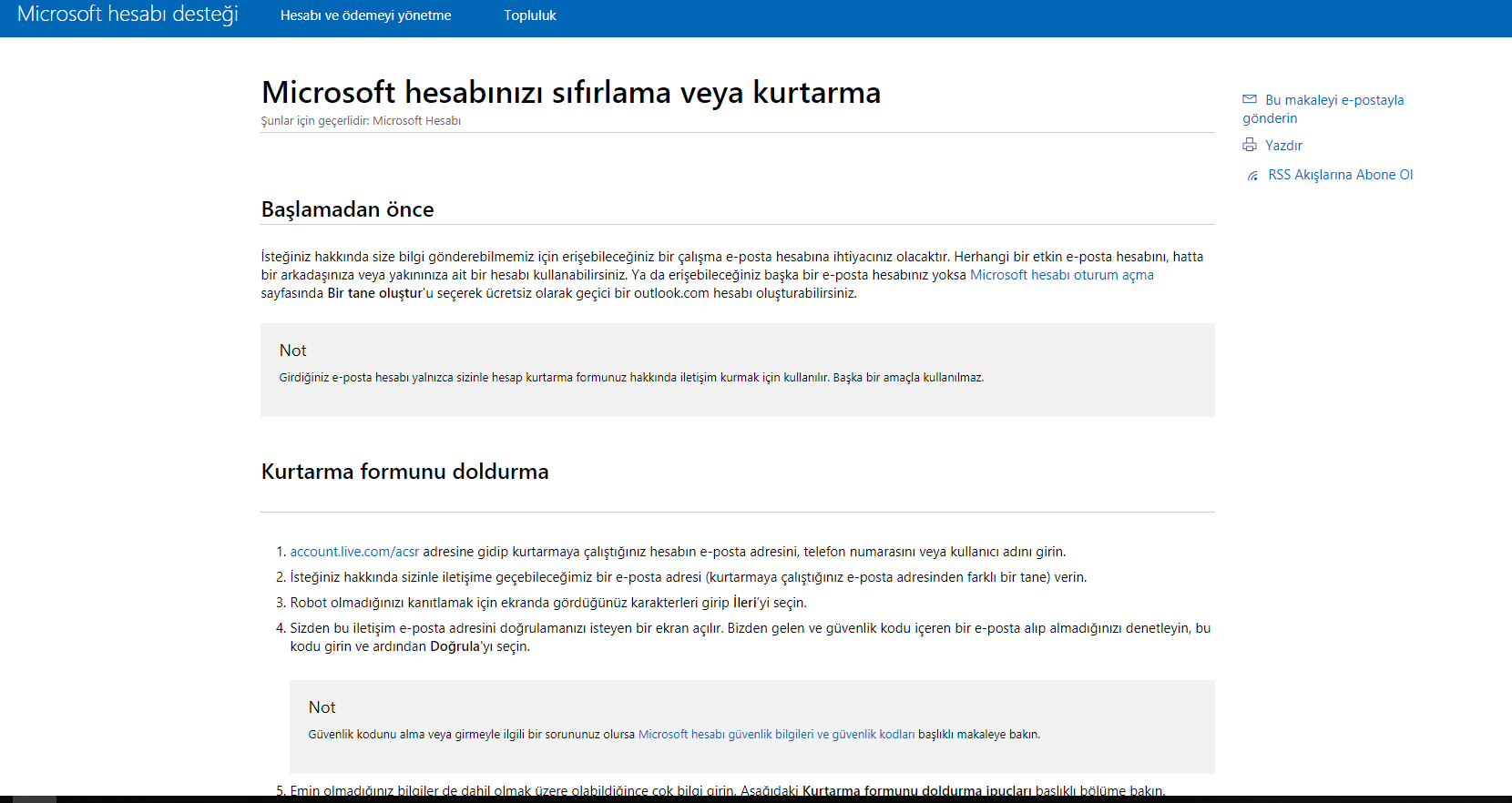
Task: Click the Not heading in the step 4 note box
Action: click(322, 707)
